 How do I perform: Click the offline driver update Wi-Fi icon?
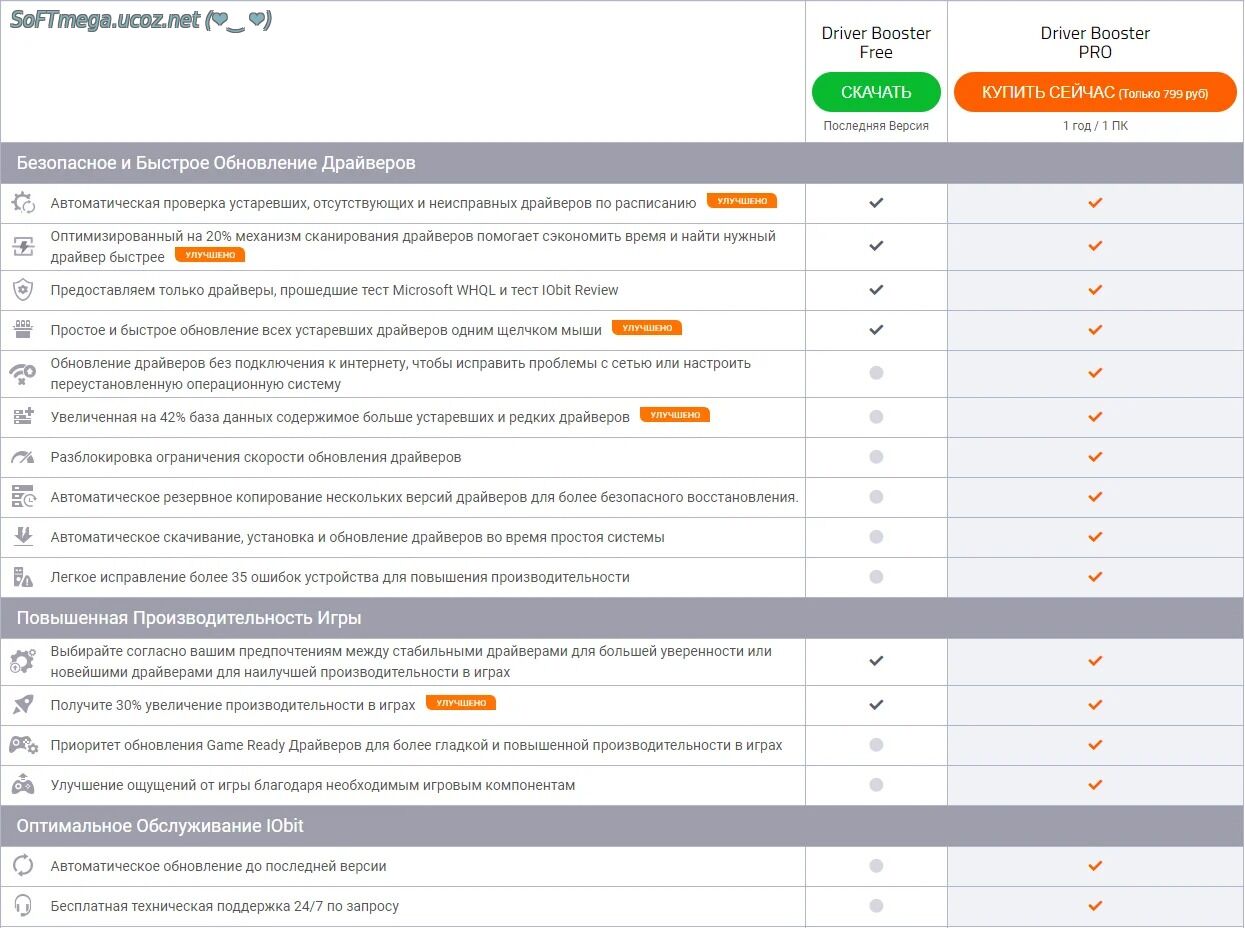click(23, 374)
